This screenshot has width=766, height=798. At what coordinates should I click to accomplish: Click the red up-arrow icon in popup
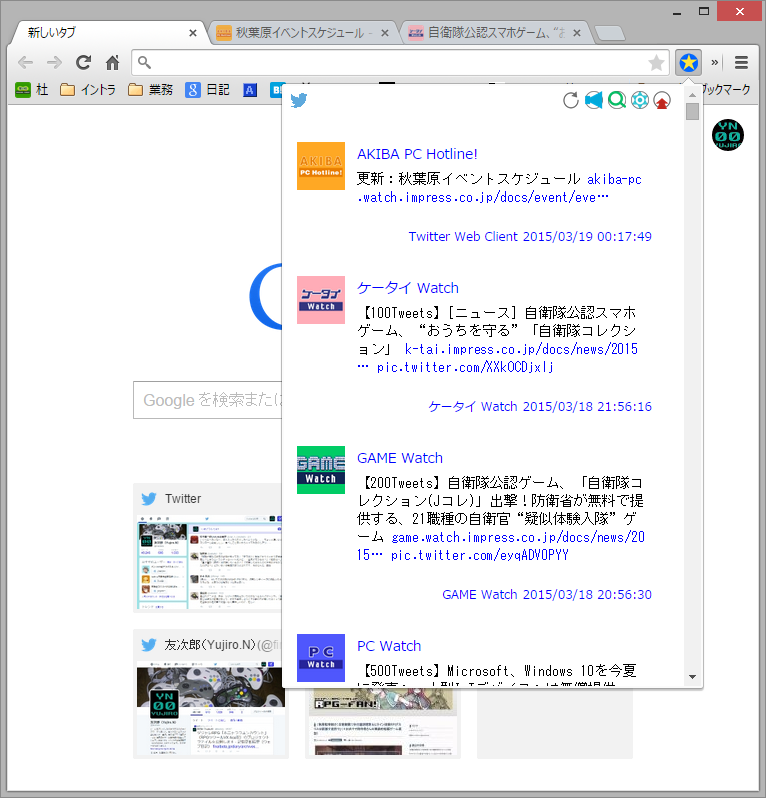[x=662, y=100]
